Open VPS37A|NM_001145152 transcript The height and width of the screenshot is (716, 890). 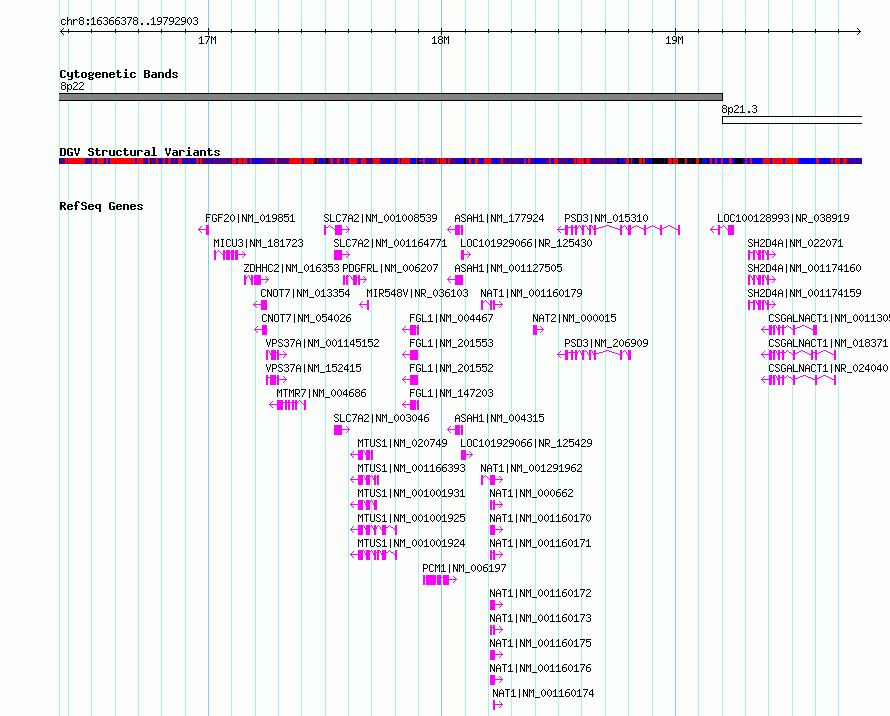[322, 343]
